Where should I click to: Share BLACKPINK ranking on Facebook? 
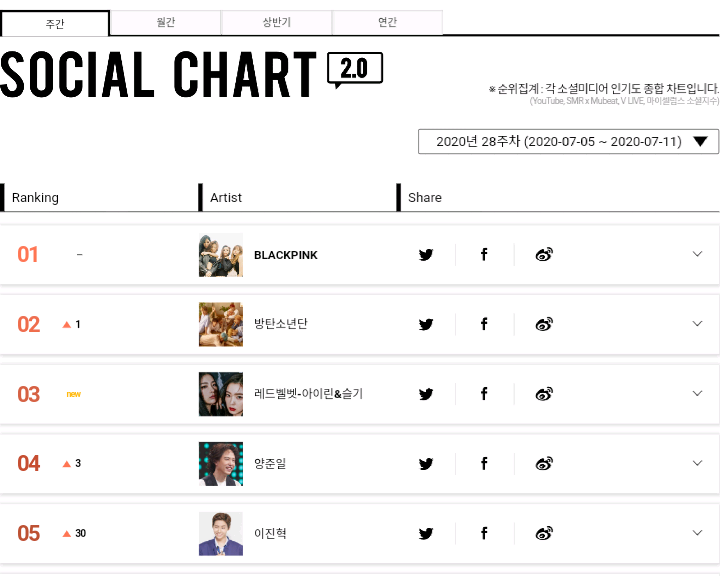(484, 255)
